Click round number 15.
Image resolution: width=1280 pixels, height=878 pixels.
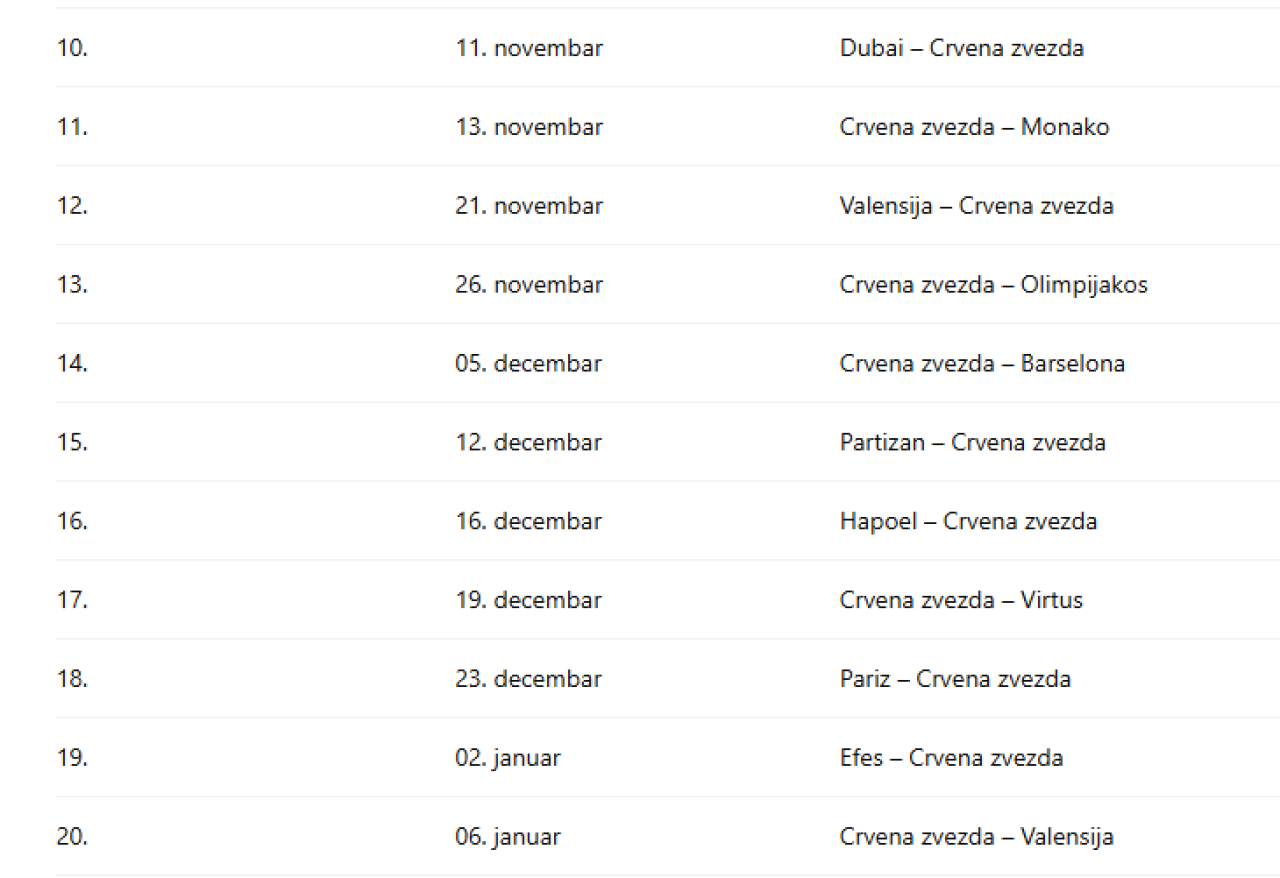72,443
